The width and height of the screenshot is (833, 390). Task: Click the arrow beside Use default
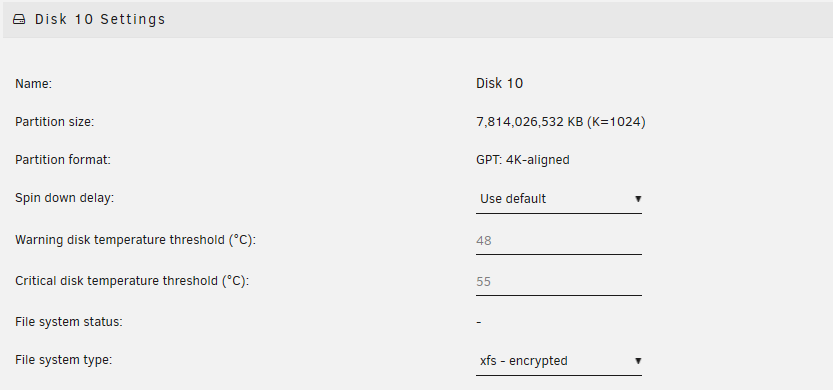[638, 199]
